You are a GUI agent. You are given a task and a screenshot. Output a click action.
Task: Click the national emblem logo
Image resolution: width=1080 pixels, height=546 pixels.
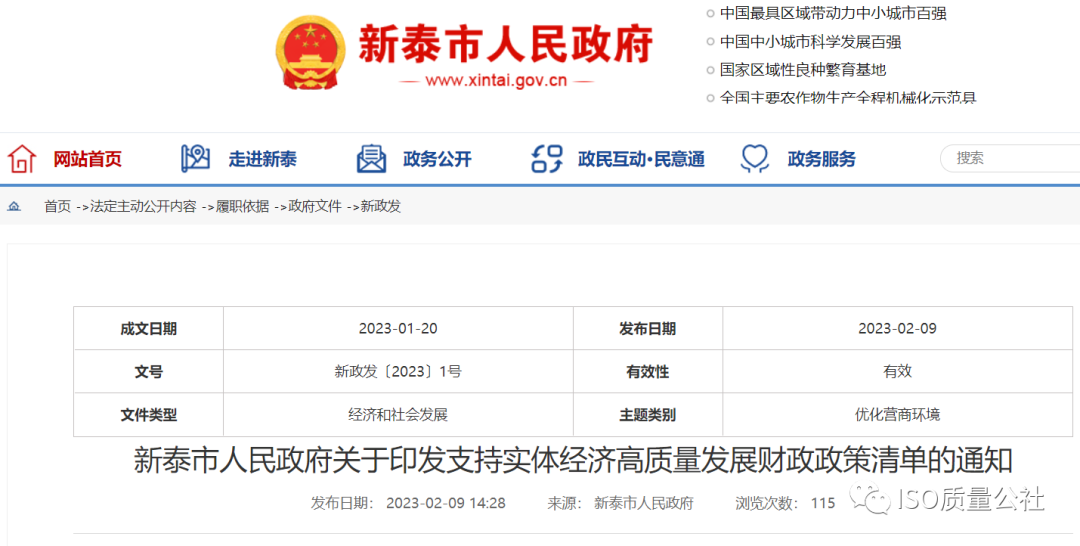tap(311, 53)
